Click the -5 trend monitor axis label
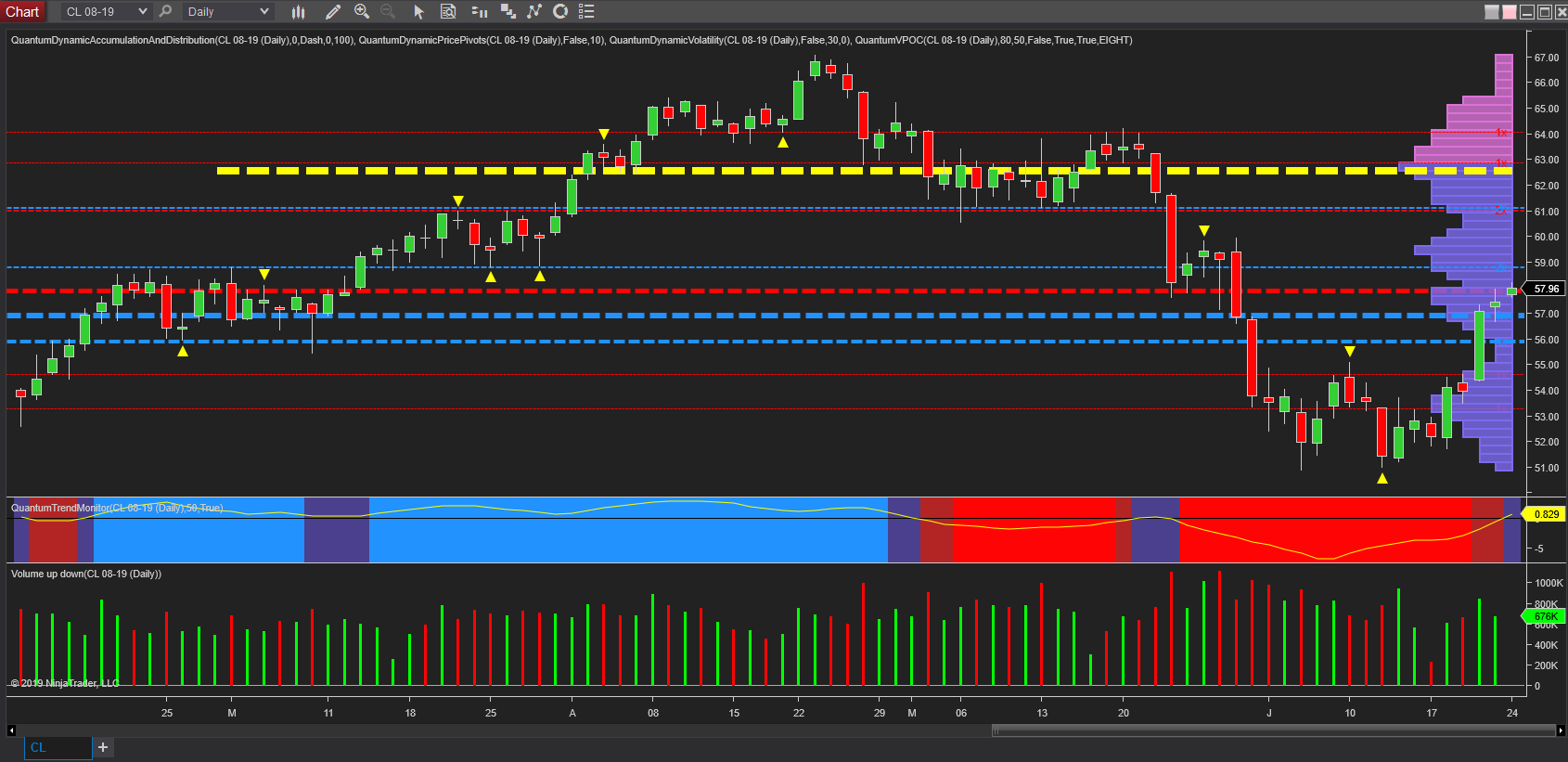The image size is (1568, 762). tap(1538, 549)
